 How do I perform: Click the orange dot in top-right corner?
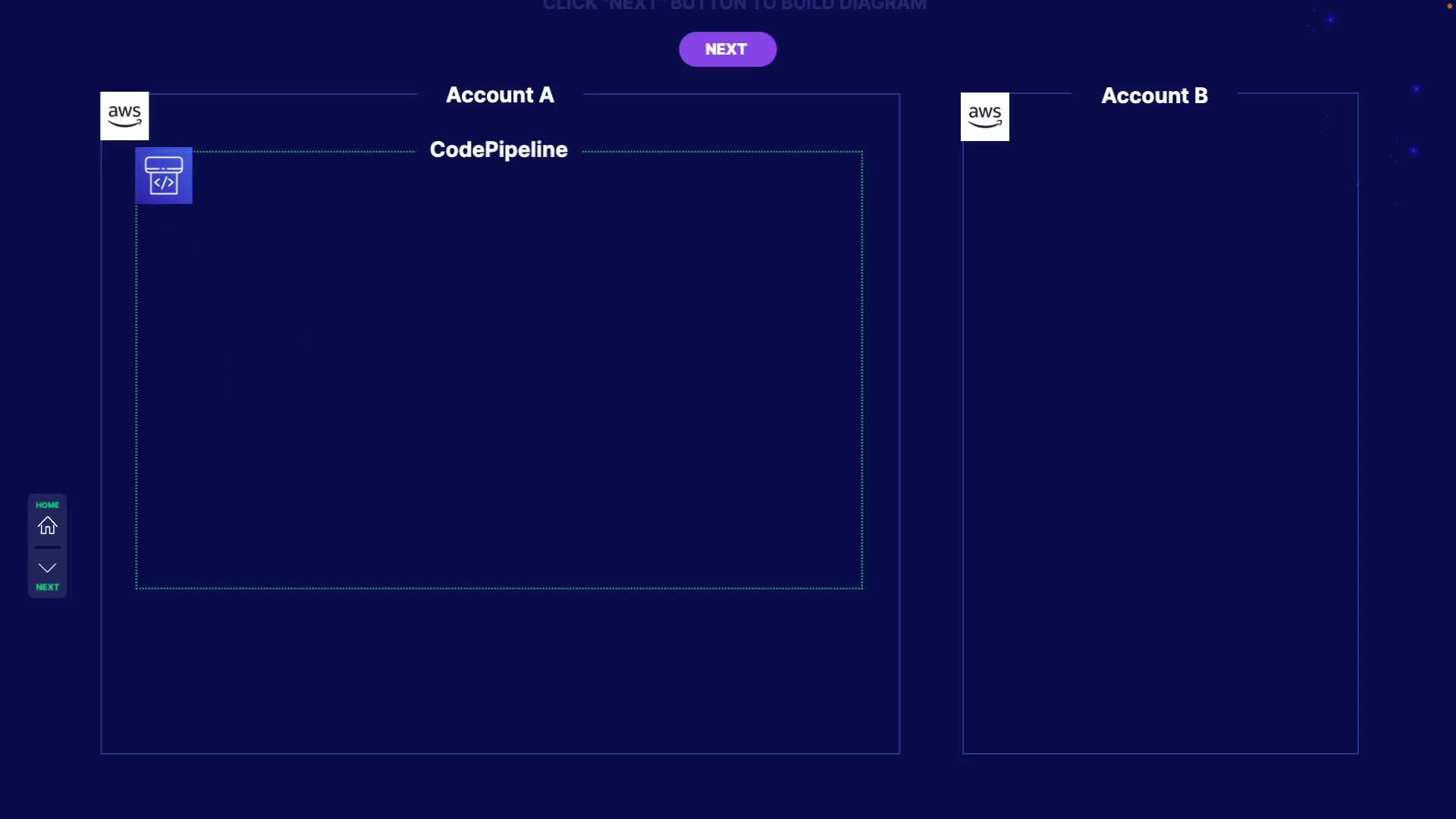1450,6
